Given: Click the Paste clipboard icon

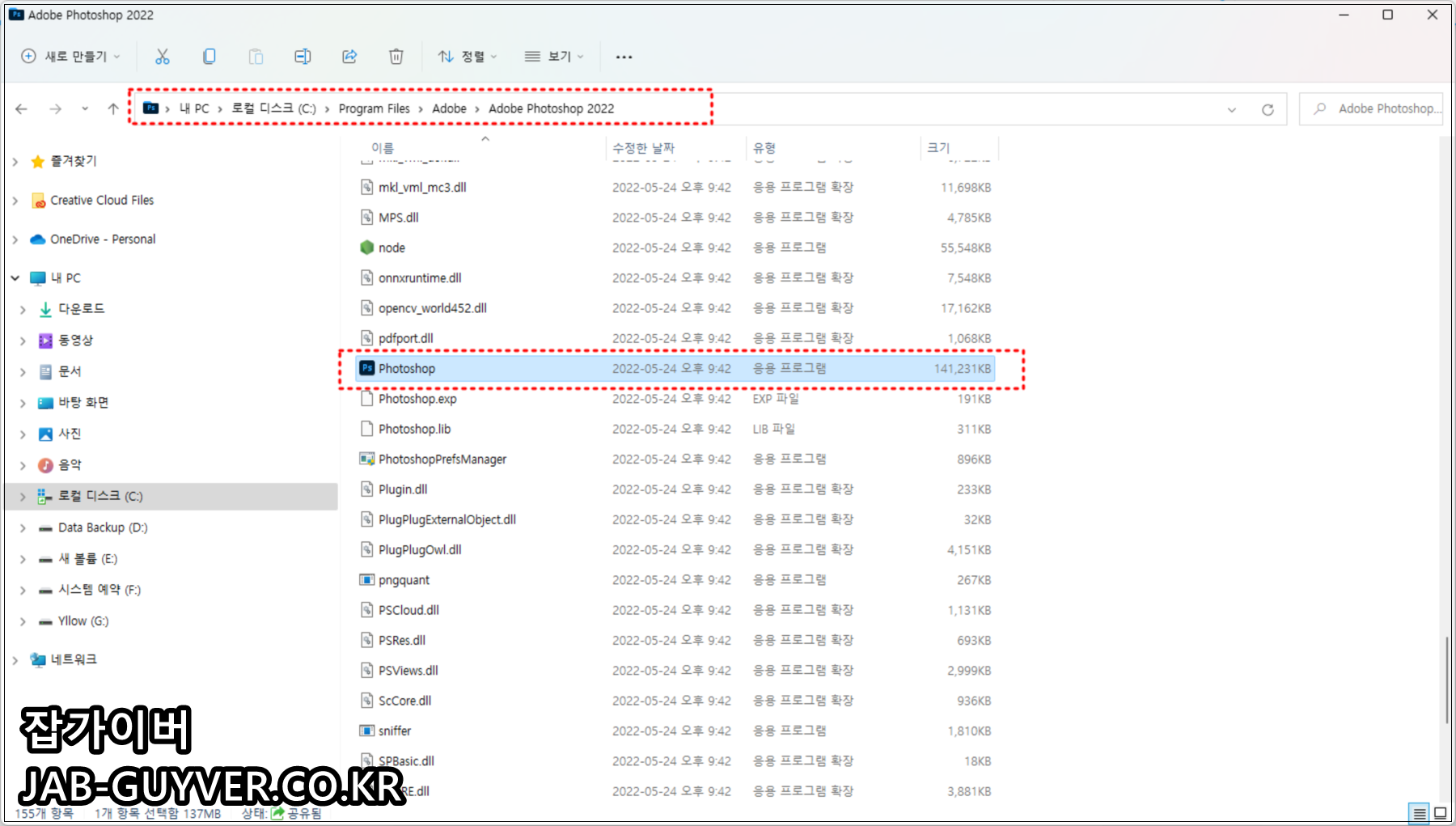Looking at the screenshot, I should pos(256,57).
